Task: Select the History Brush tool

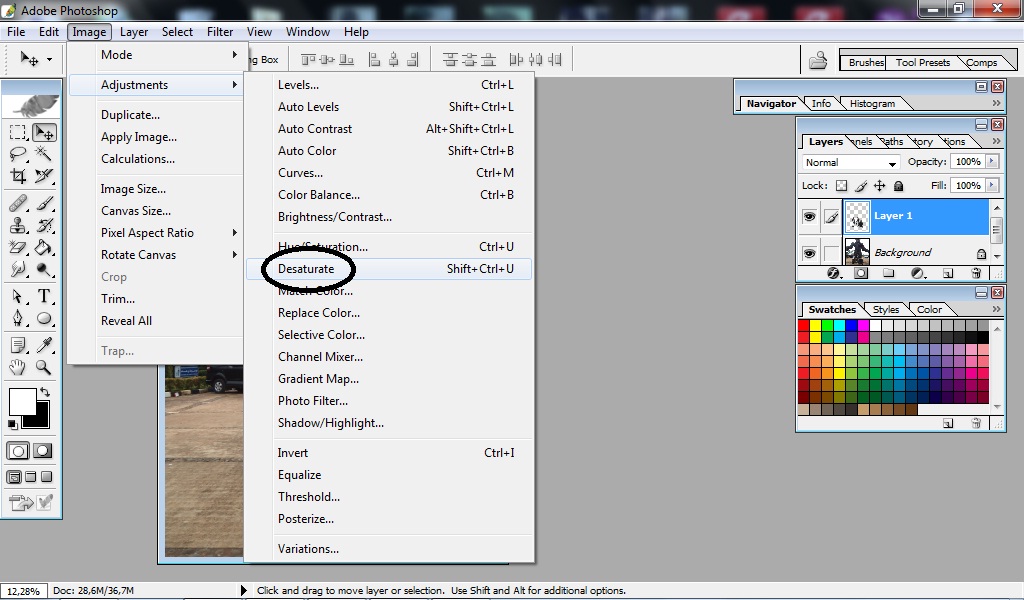Action: 44,226
